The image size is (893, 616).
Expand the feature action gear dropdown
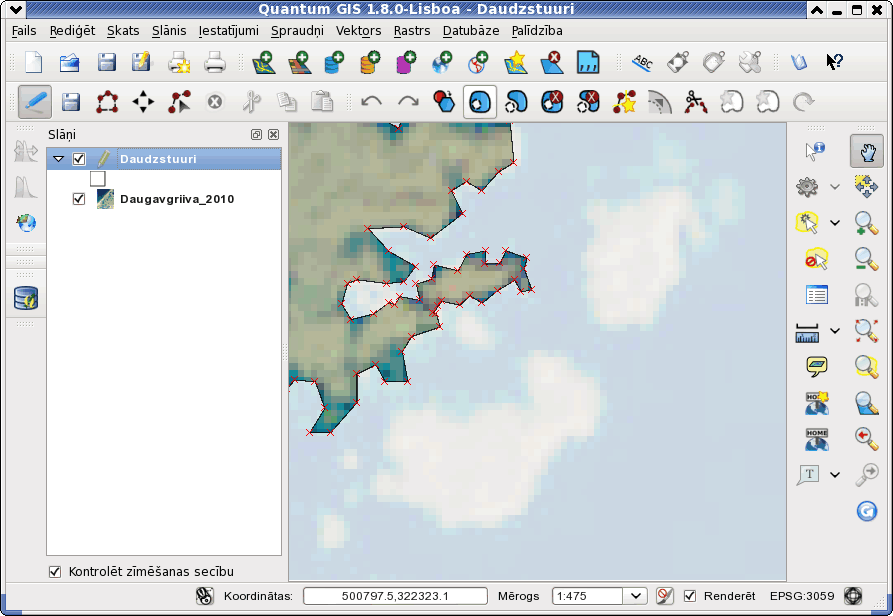pos(835,187)
